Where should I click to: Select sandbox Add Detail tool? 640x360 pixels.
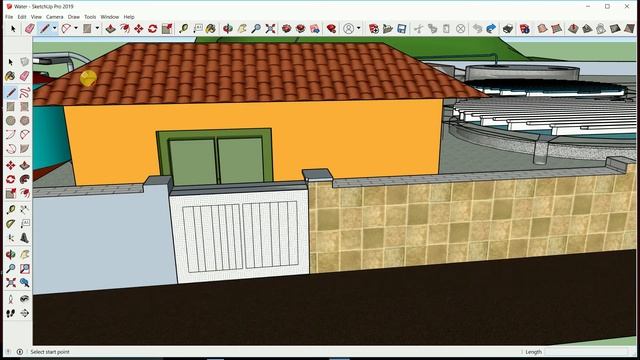point(615,29)
